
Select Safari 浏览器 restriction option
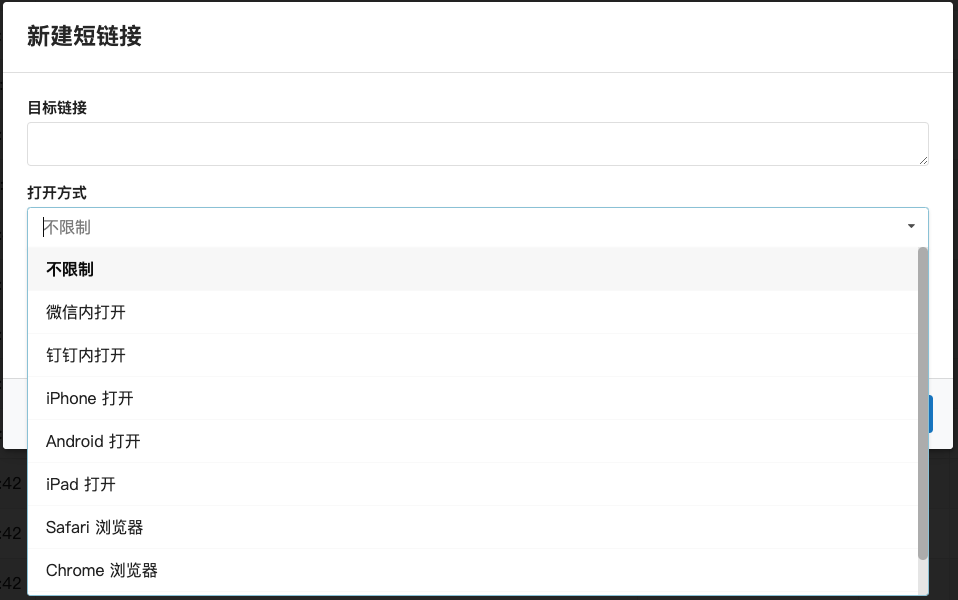coord(94,527)
